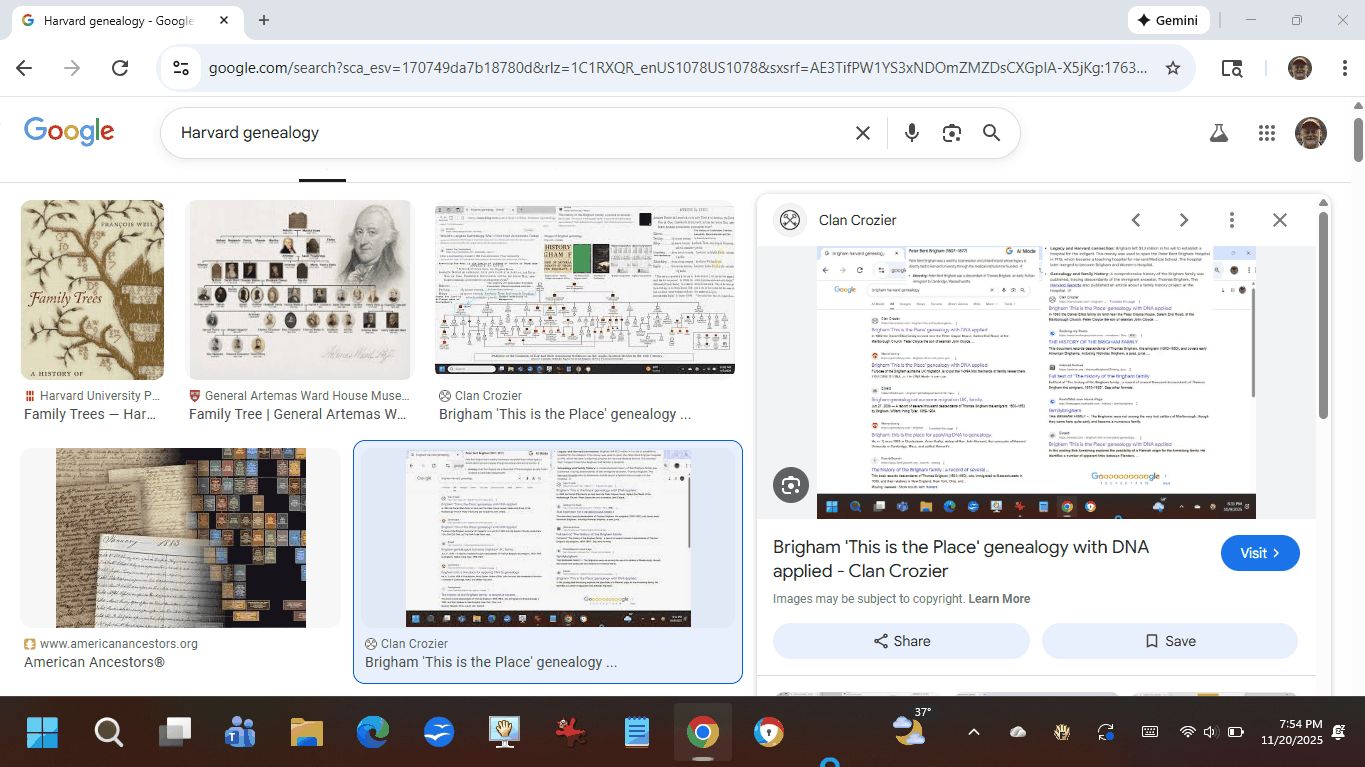The width and height of the screenshot is (1365, 767).
Task: Open the Google apps grid
Action: (1266, 133)
